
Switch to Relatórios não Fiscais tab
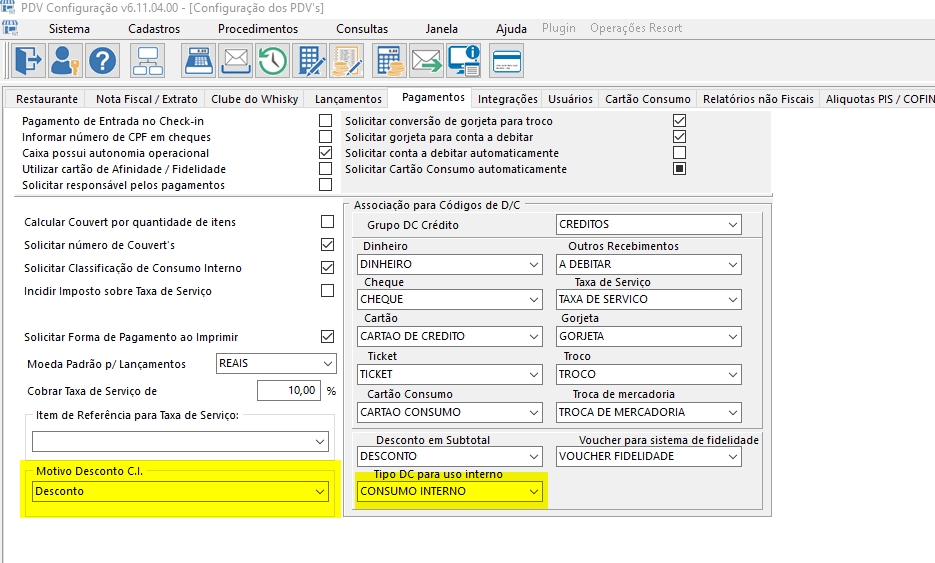tap(758, 99)
